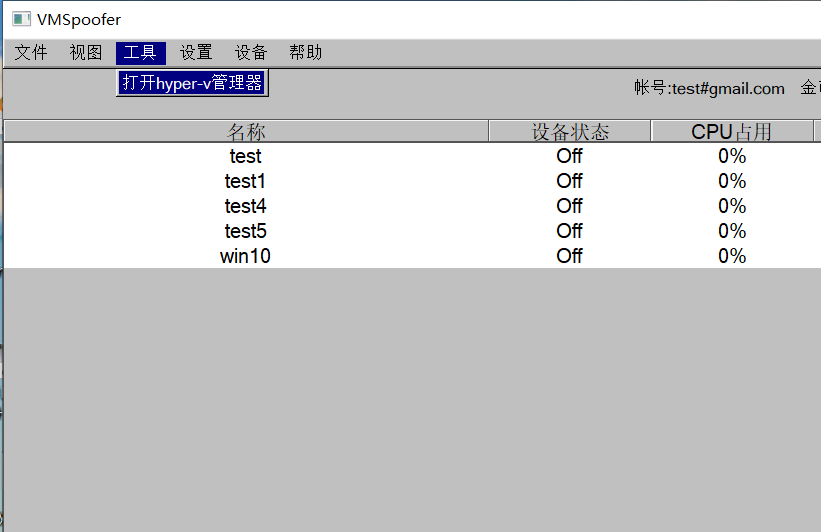Image resolution: width=821 pixels, height=532 pixels.
Task: Click the VMSpoofer title bar icon
Action: tap(21, 19)
